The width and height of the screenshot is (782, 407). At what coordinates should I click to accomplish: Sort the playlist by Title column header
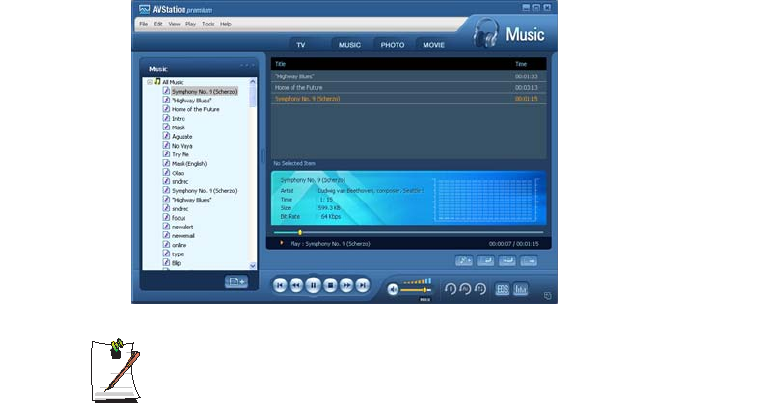[281, 64]
